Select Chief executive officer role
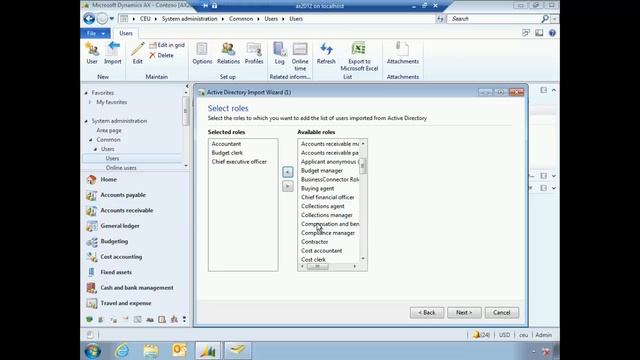The height and width of the screenshot is (360, 640). [x=239, y=162]
